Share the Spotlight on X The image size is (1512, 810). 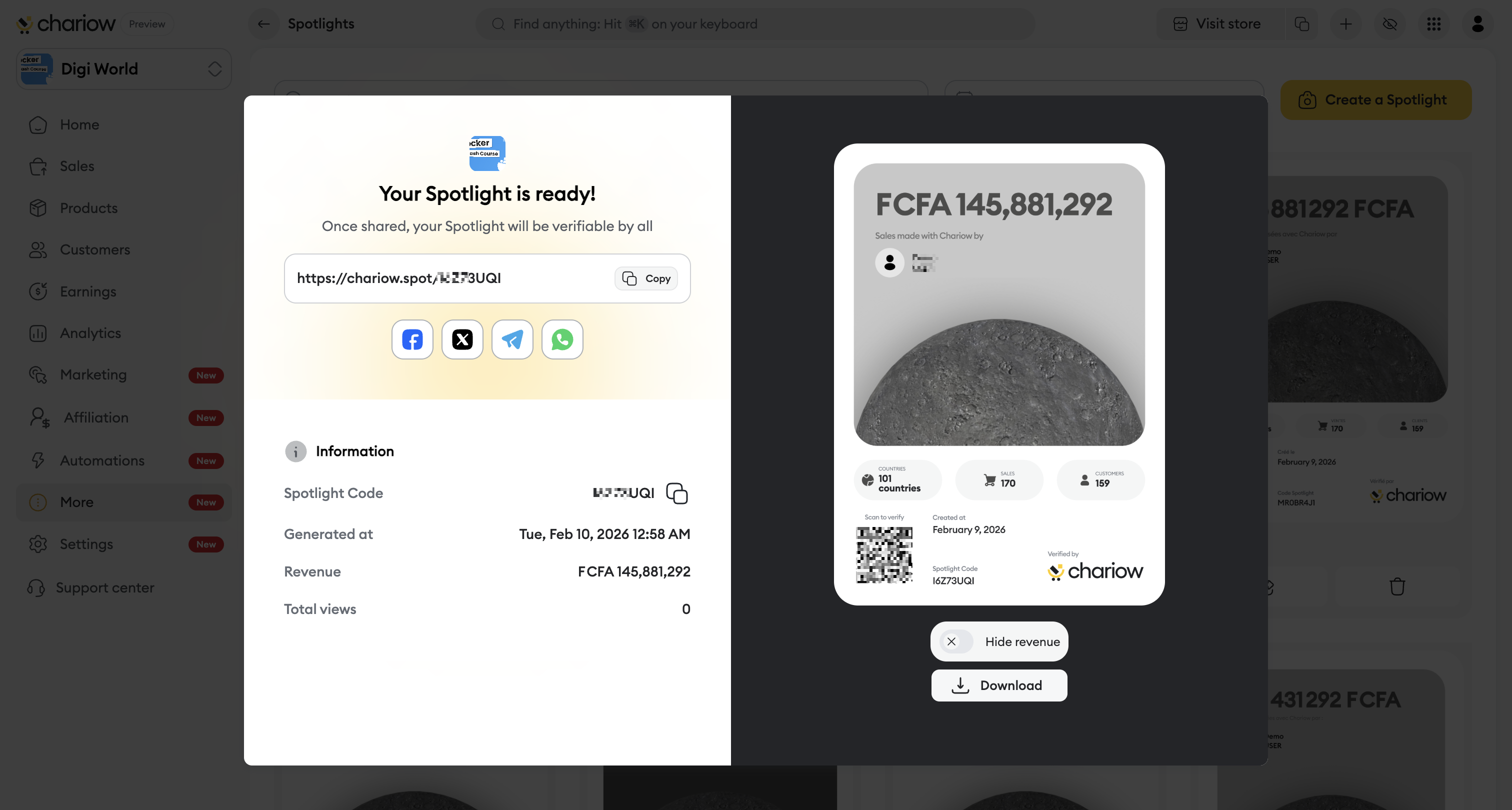click(x=462, y=339)
